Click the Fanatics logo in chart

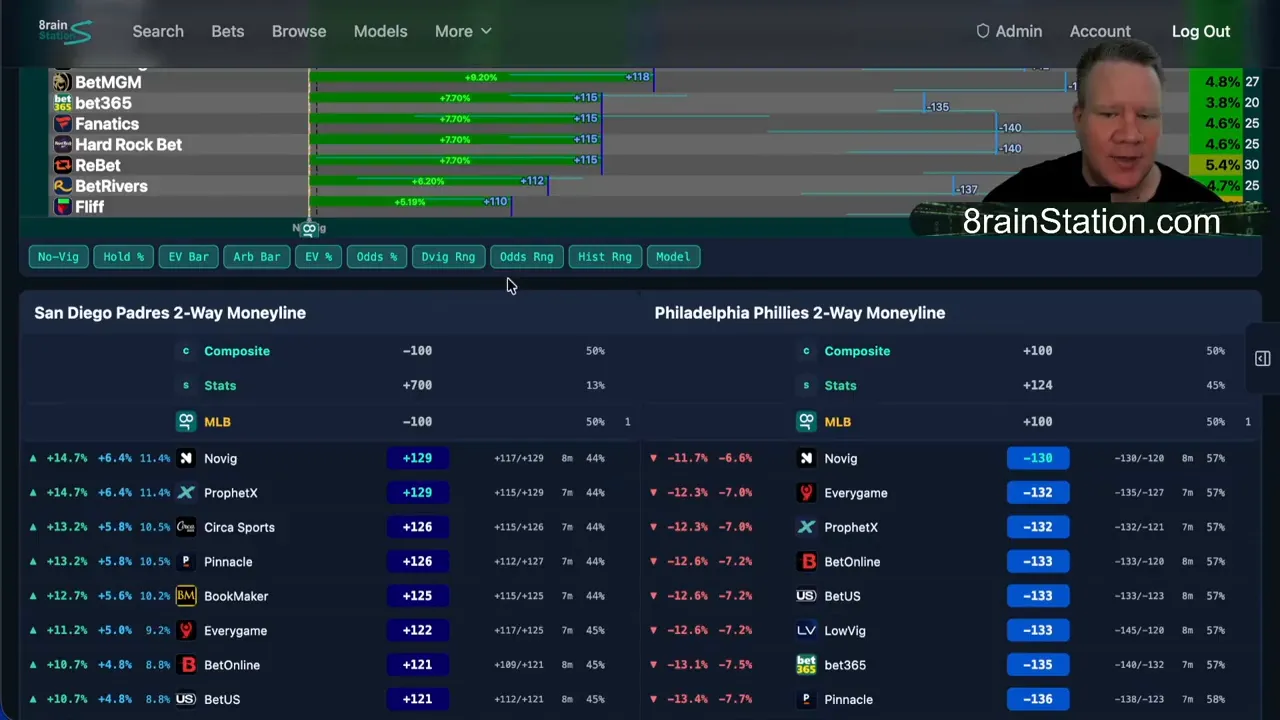tap(62, 124)
